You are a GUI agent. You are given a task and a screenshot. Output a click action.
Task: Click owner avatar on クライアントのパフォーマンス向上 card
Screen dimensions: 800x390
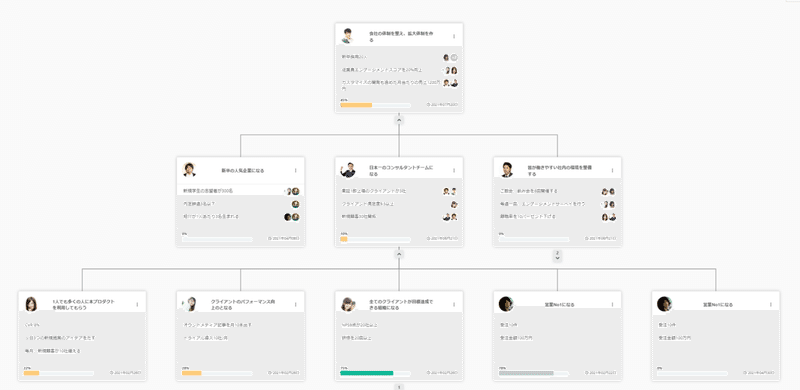[190, 304]
